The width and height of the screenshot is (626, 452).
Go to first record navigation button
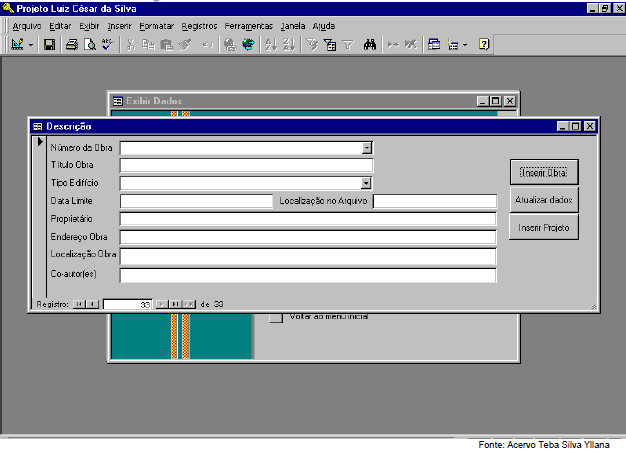coord(79,304)
